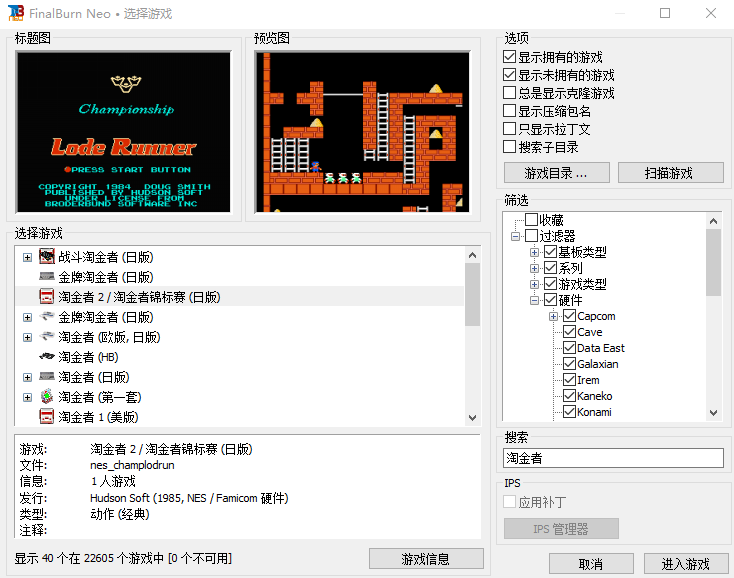Check the 过滤器 filter checkbox
This screenshot has height=578, width=734.
coord(531,235)
